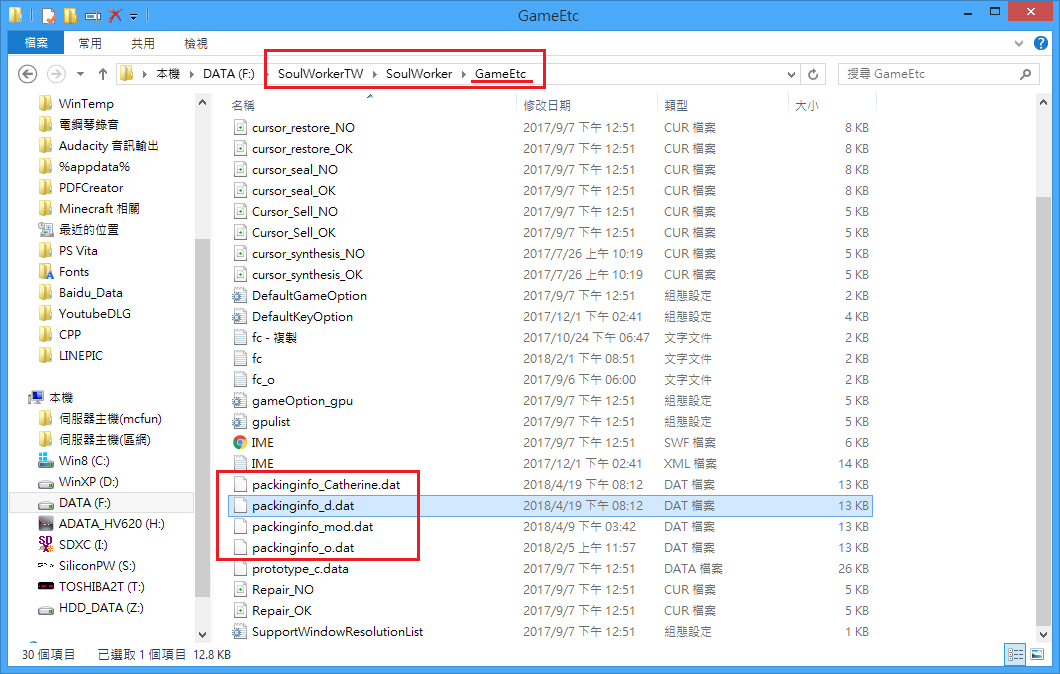Click the 本機 computer icon in sidebar

[36, 398]
